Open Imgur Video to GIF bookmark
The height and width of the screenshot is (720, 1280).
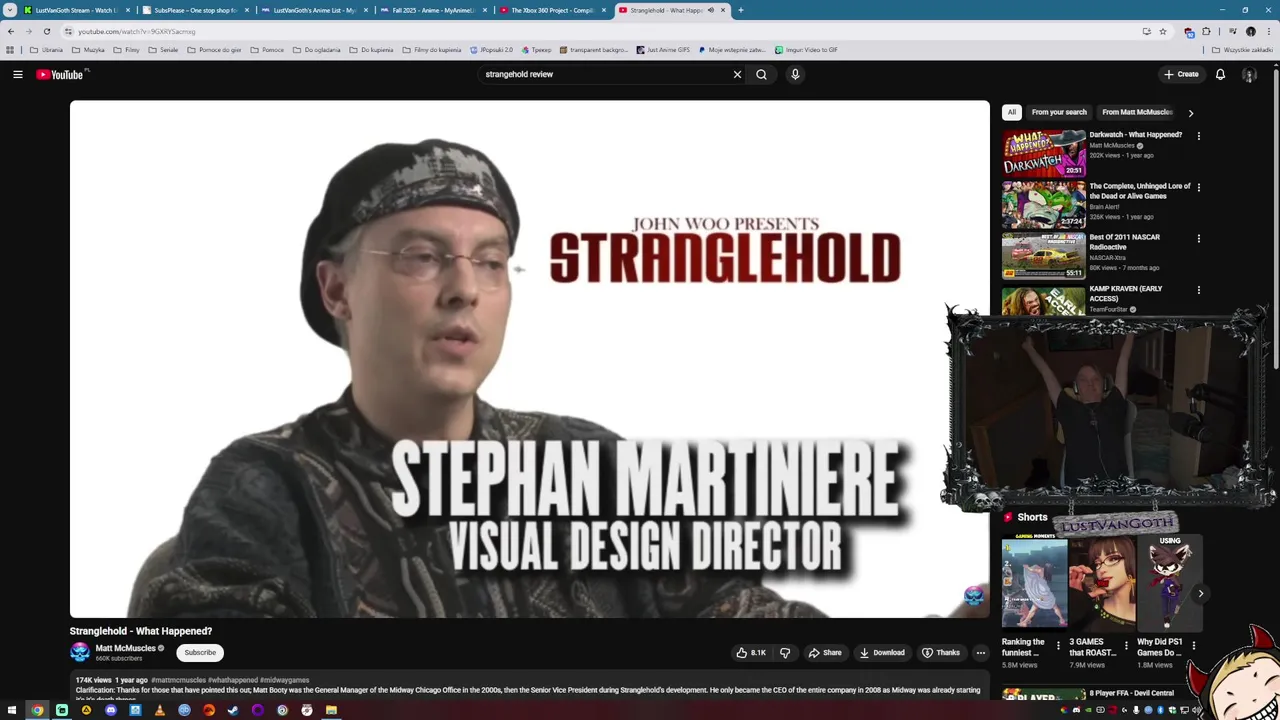tap(806, 49)
